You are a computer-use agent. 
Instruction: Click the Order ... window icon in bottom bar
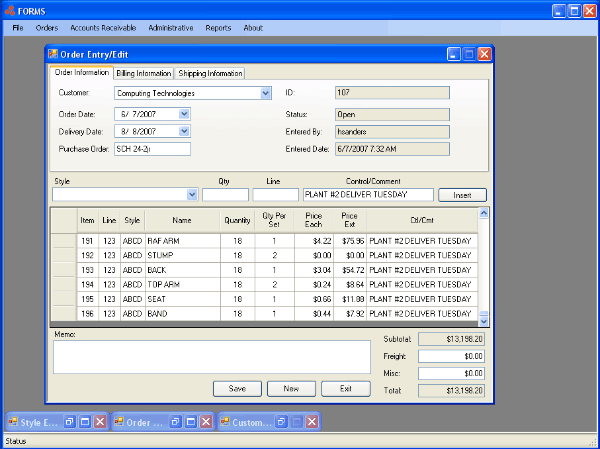click(x=119, y=422)
